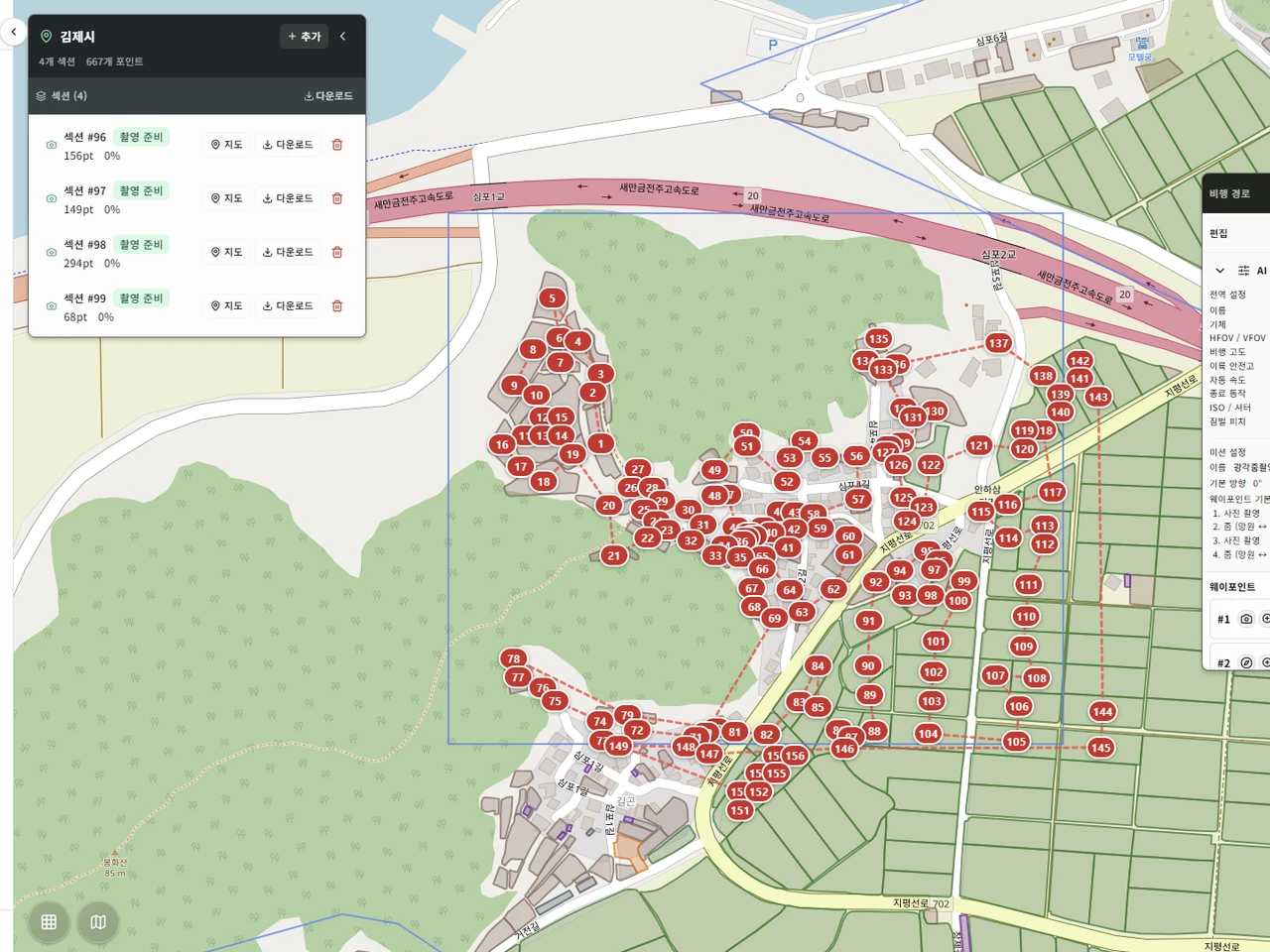1270x952 pixels.
Task: Click the 웨이포인트 heading in the flight path panel
Action: (1232, 587)
